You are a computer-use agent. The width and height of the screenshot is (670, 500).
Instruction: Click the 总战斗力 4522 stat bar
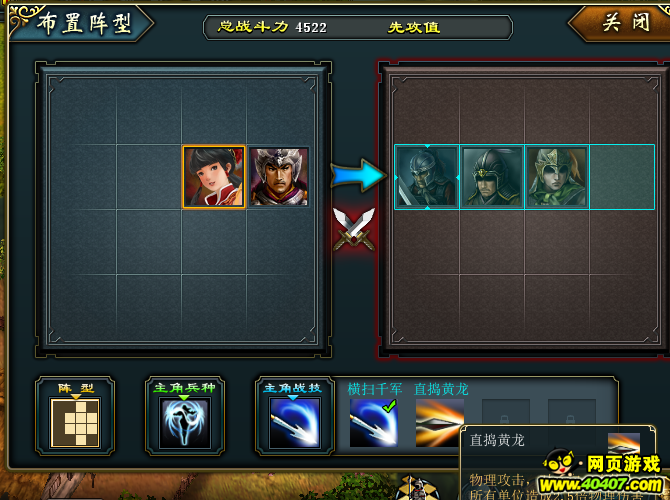(x=358, y=28)
